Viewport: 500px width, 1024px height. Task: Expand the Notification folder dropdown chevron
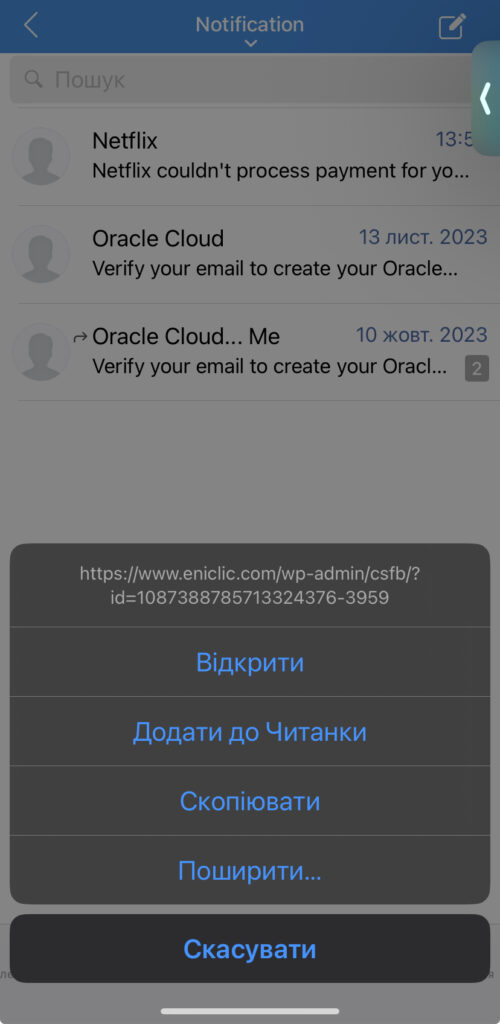(x=251, y=44)
